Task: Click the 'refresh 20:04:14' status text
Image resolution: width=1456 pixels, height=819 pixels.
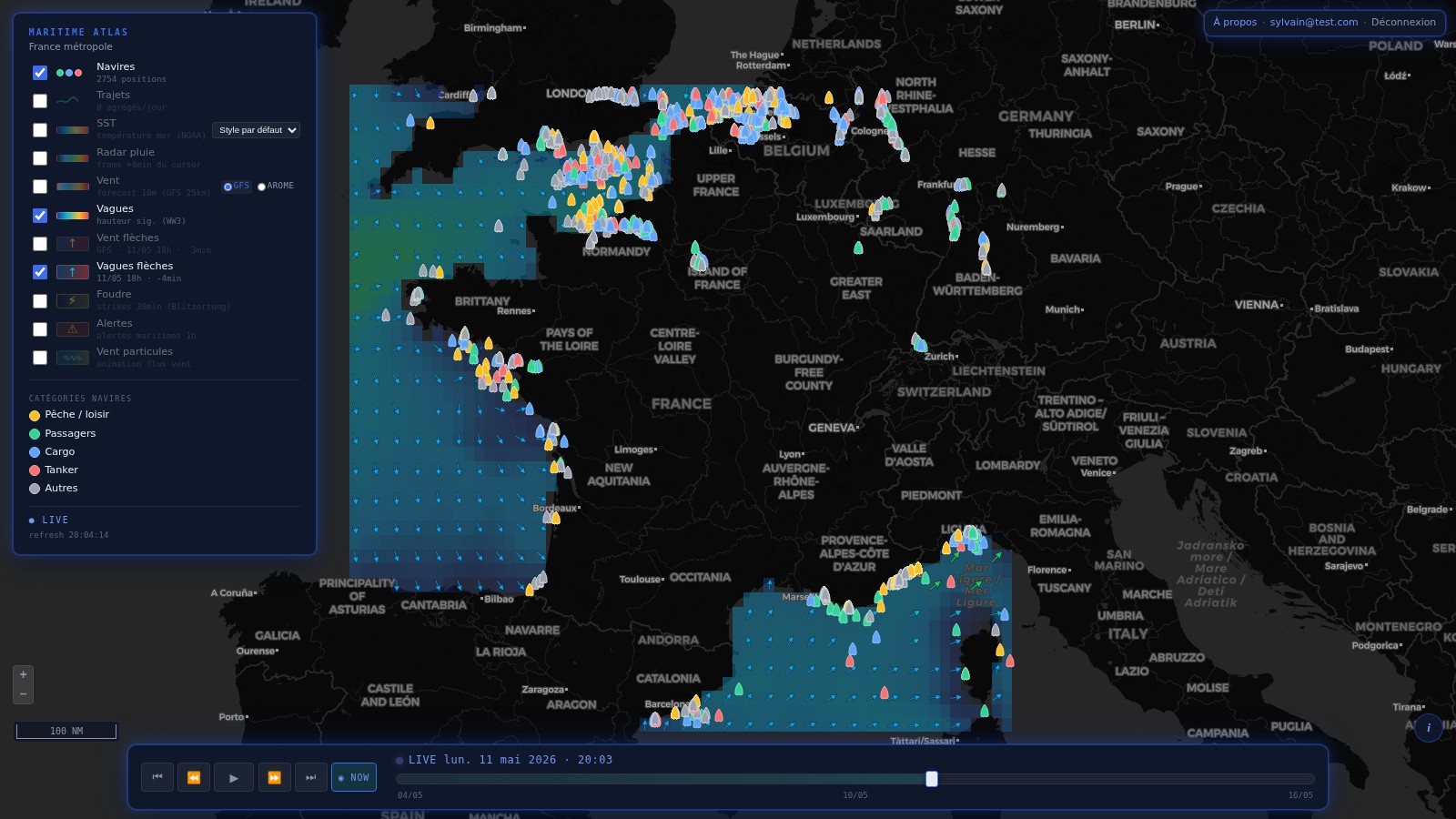Action: [x=68, y=535]
